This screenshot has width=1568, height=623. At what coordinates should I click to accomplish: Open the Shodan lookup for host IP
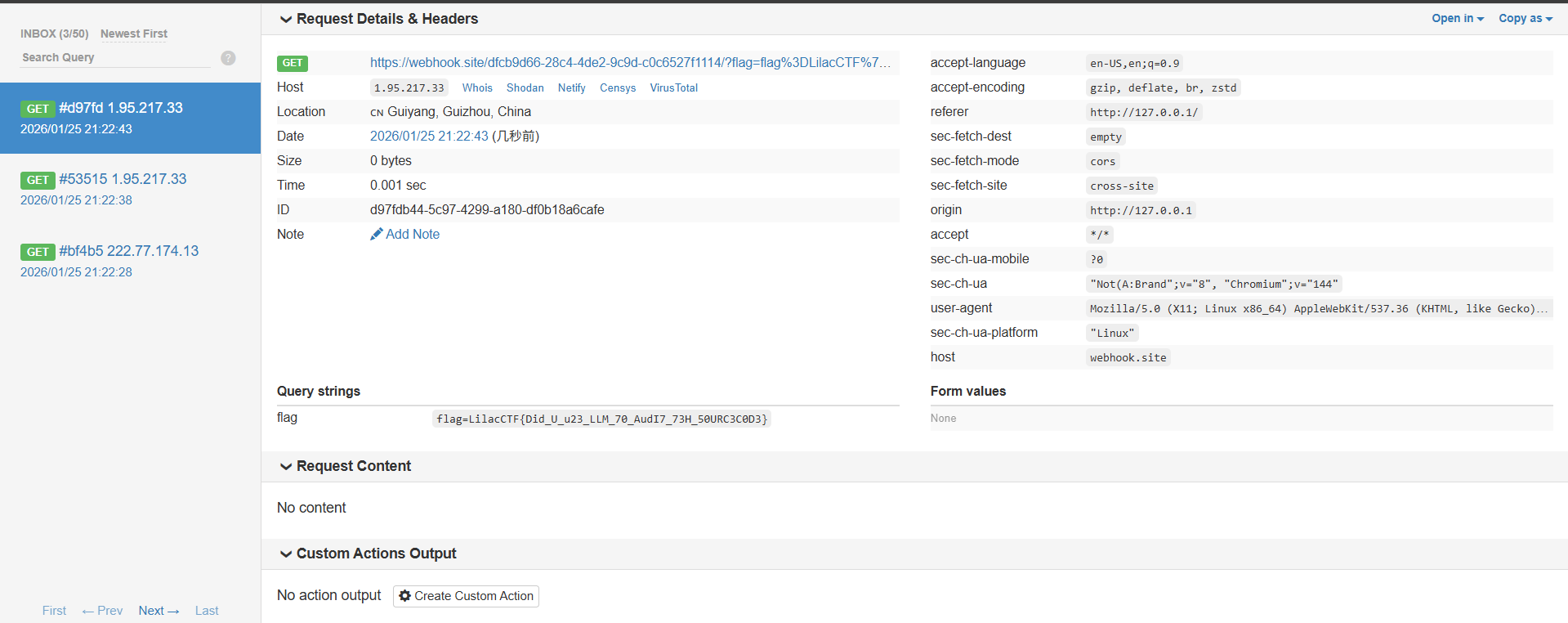[x=525, y=88]
